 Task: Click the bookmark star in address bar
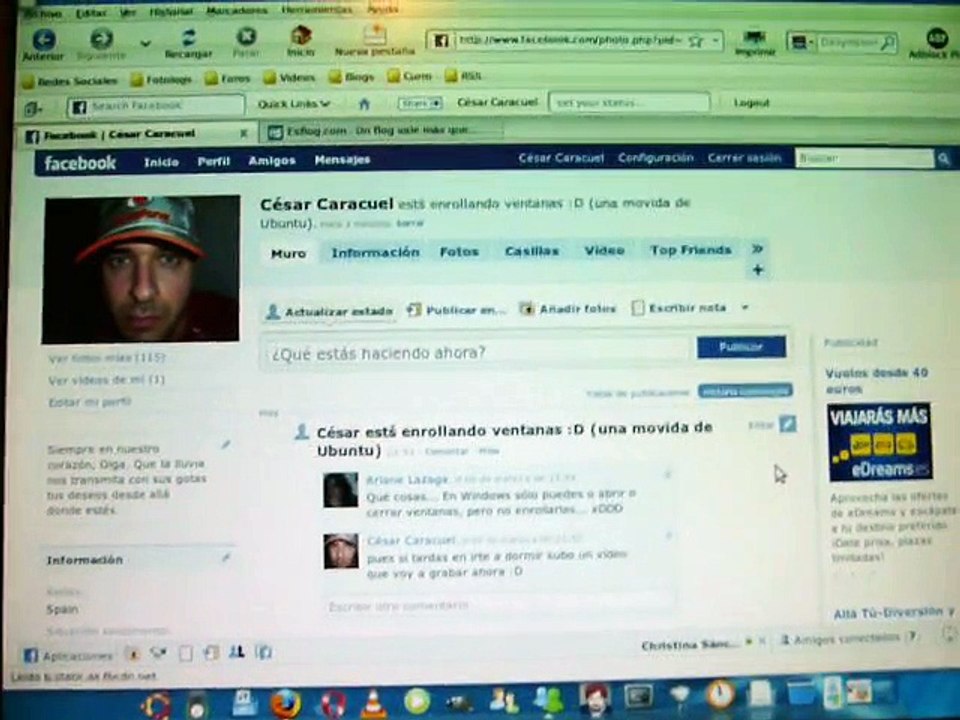[696, 41]
